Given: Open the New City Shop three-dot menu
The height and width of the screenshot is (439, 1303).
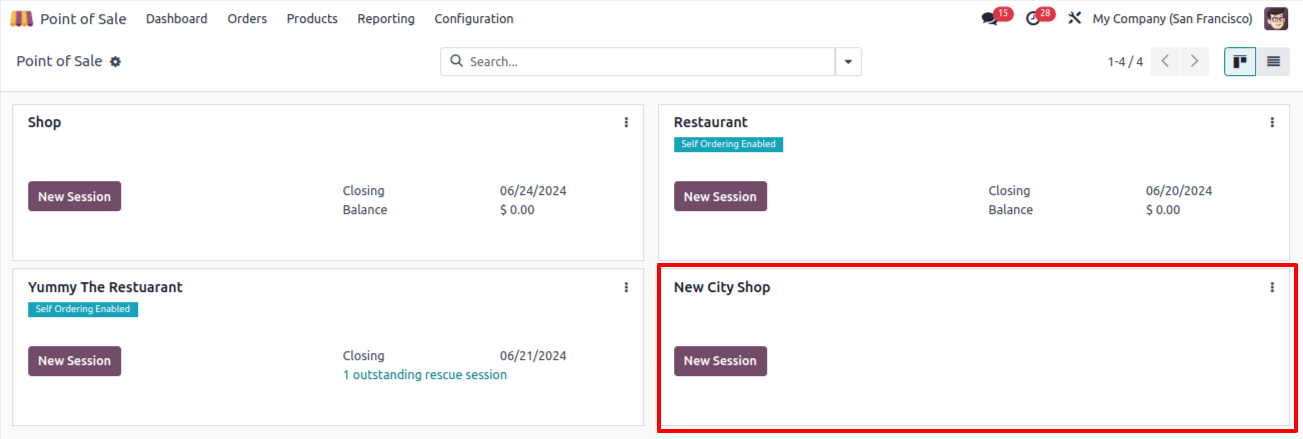Looking at the screenshot, I should click(1272, 287).
